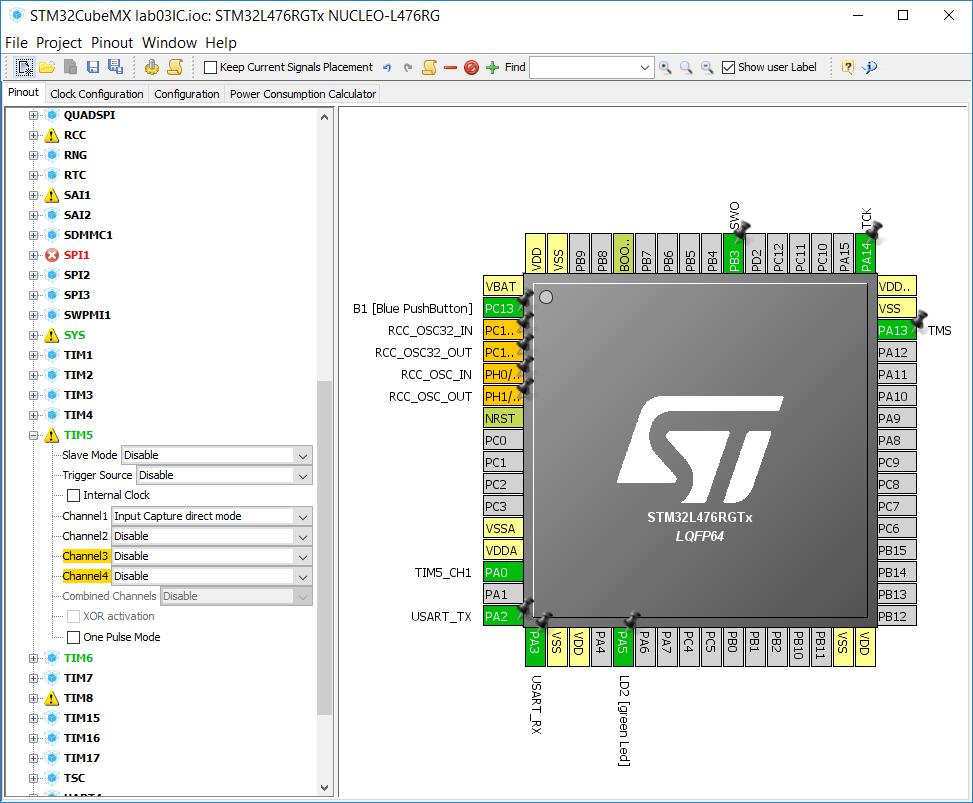
Task: Click the Save Project floppy icon
Action: 92,67
